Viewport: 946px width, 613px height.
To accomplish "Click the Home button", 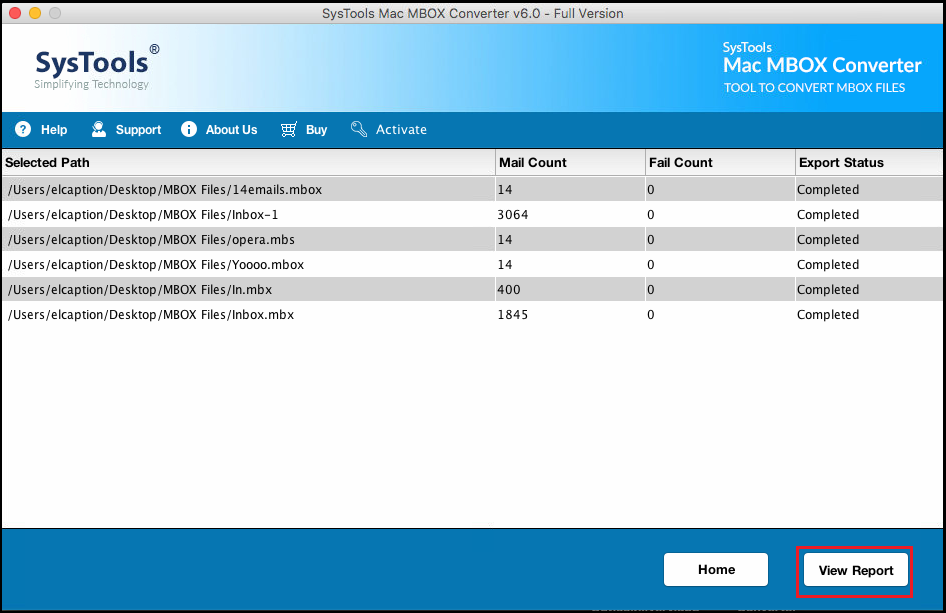I will 716,570.
